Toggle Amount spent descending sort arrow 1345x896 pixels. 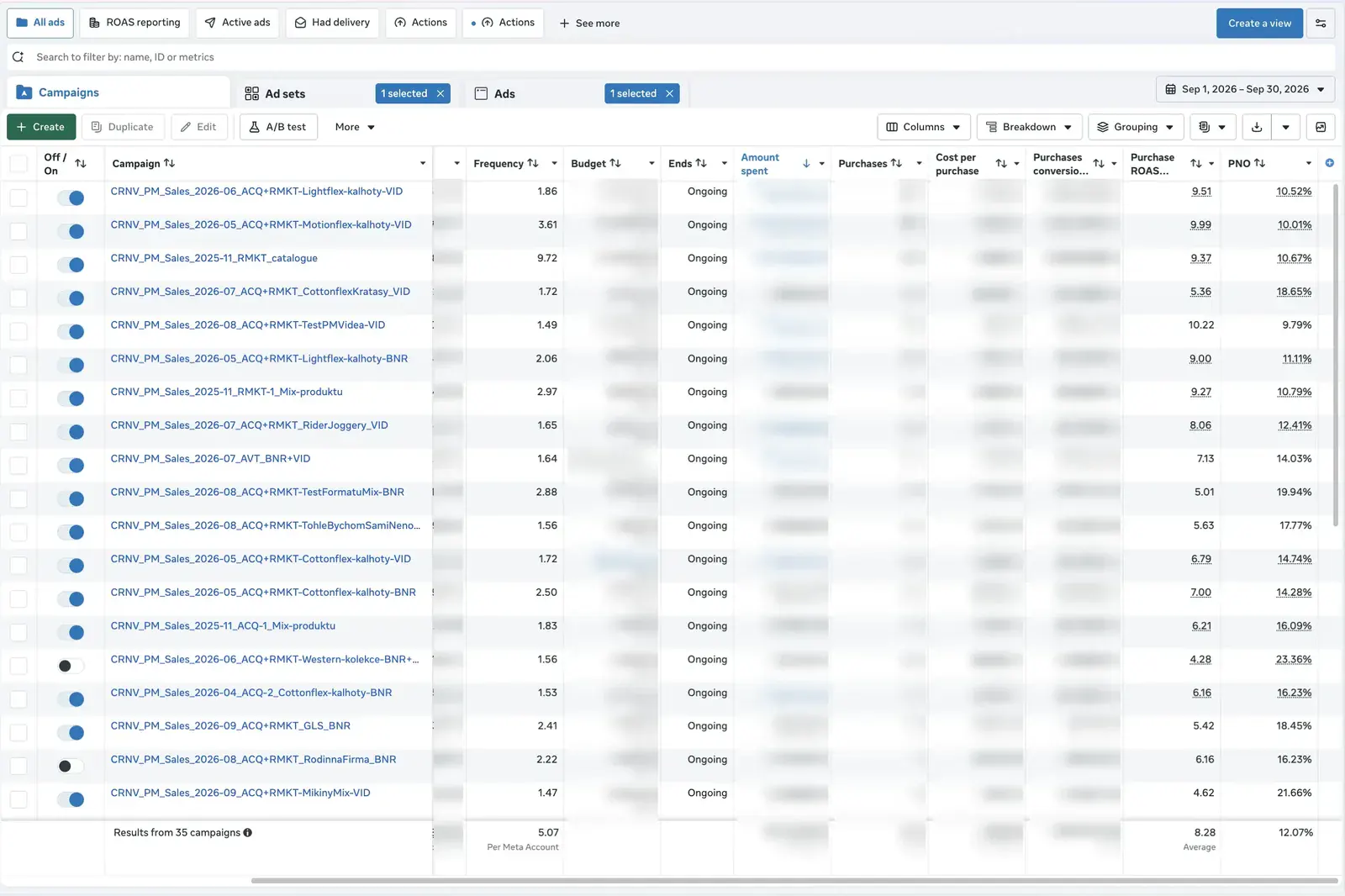(x=806, y=164)
